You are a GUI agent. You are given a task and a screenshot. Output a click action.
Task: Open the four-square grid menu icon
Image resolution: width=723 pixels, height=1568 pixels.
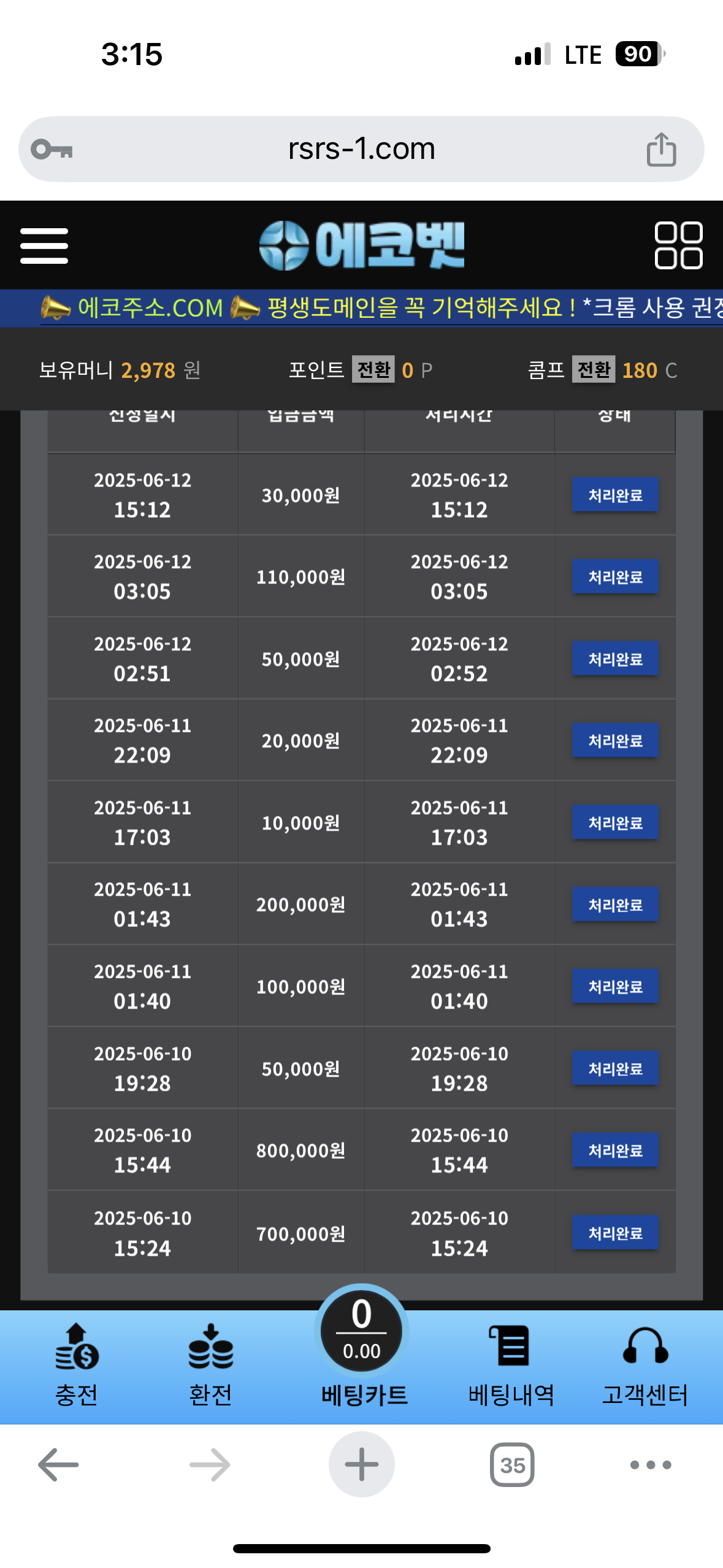(678, 245)
